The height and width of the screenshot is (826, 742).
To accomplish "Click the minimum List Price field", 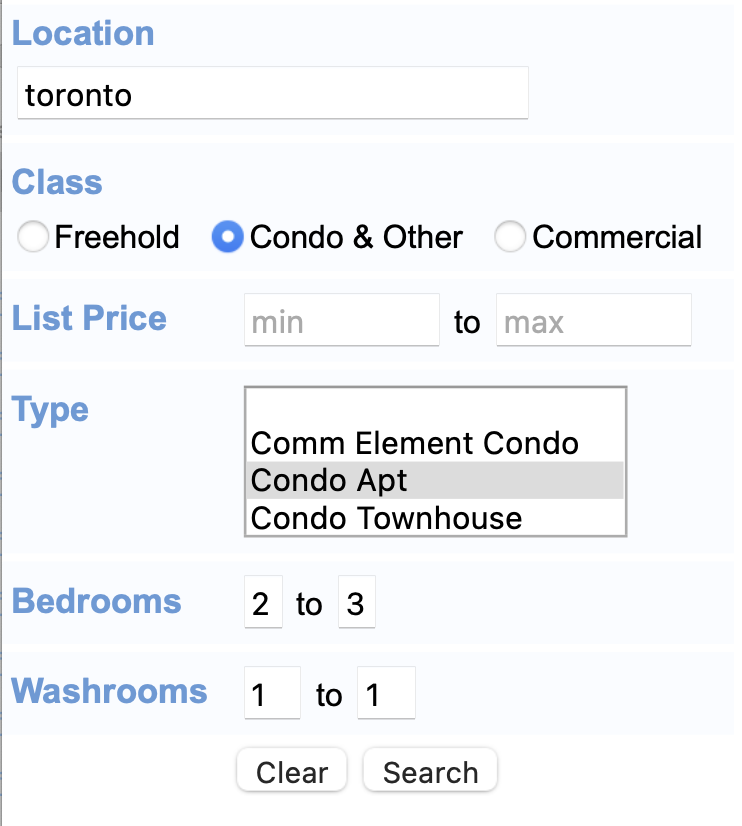I will (x=341, y=321).
